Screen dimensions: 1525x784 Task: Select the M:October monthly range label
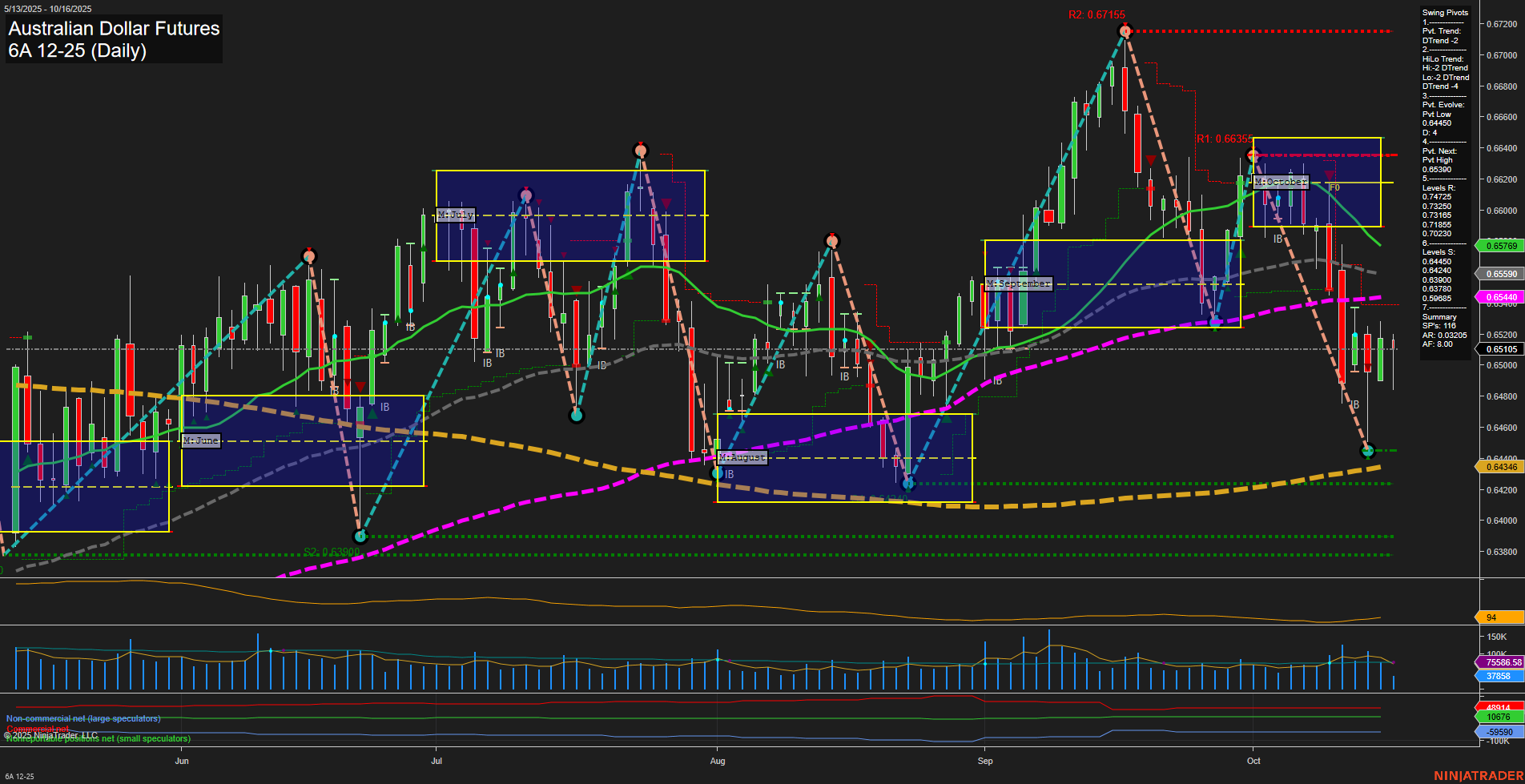tap(1281, 183)
